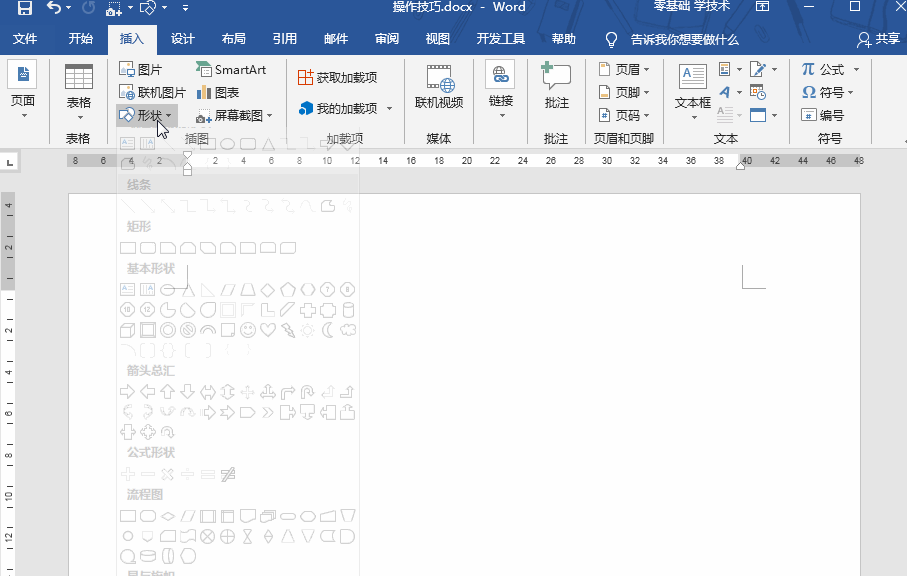
Task: Click the Object icon in Text group
Action: click(x=758, y=115)
